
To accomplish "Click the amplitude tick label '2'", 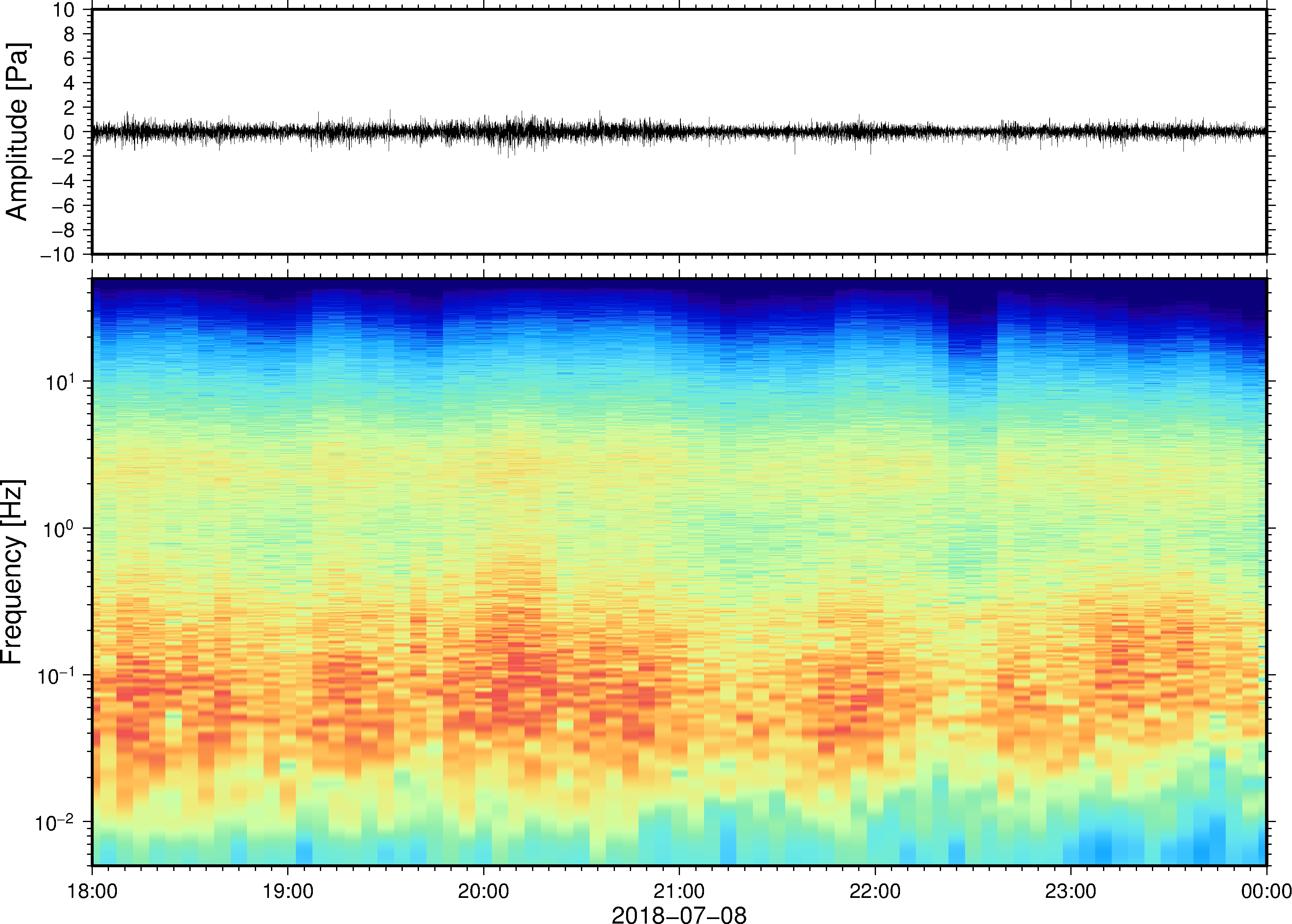I will point(70,108).
